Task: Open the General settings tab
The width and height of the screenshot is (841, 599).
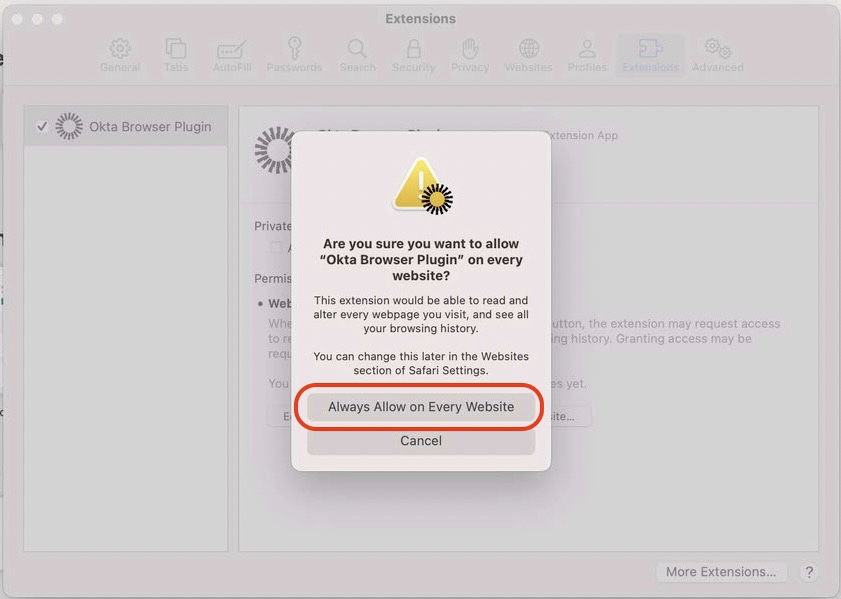Action: [x=120, y=55]
